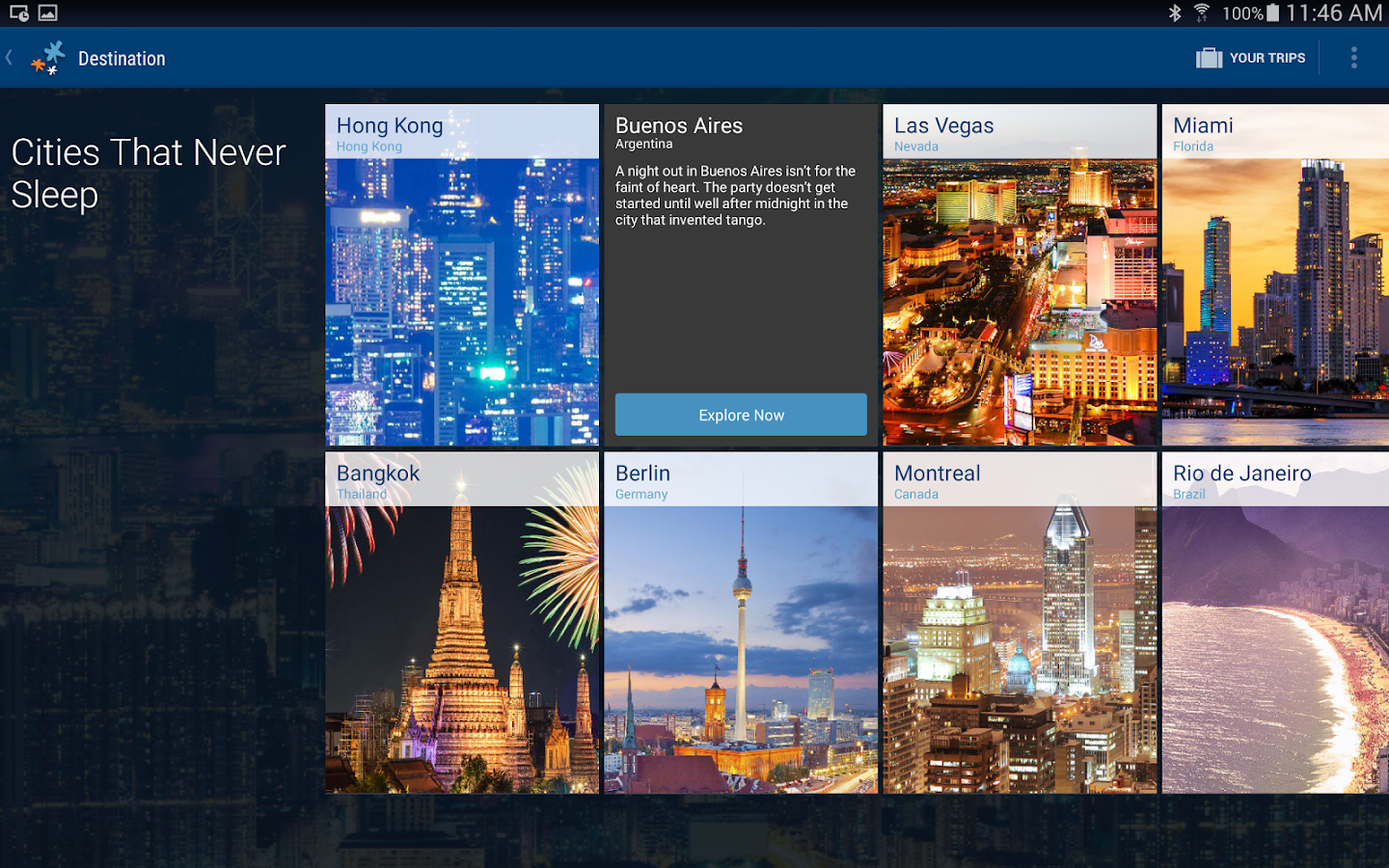The image size is (1389, 868).
Task: Tap the Cities That Never Sleep heading
Action: 149,174
